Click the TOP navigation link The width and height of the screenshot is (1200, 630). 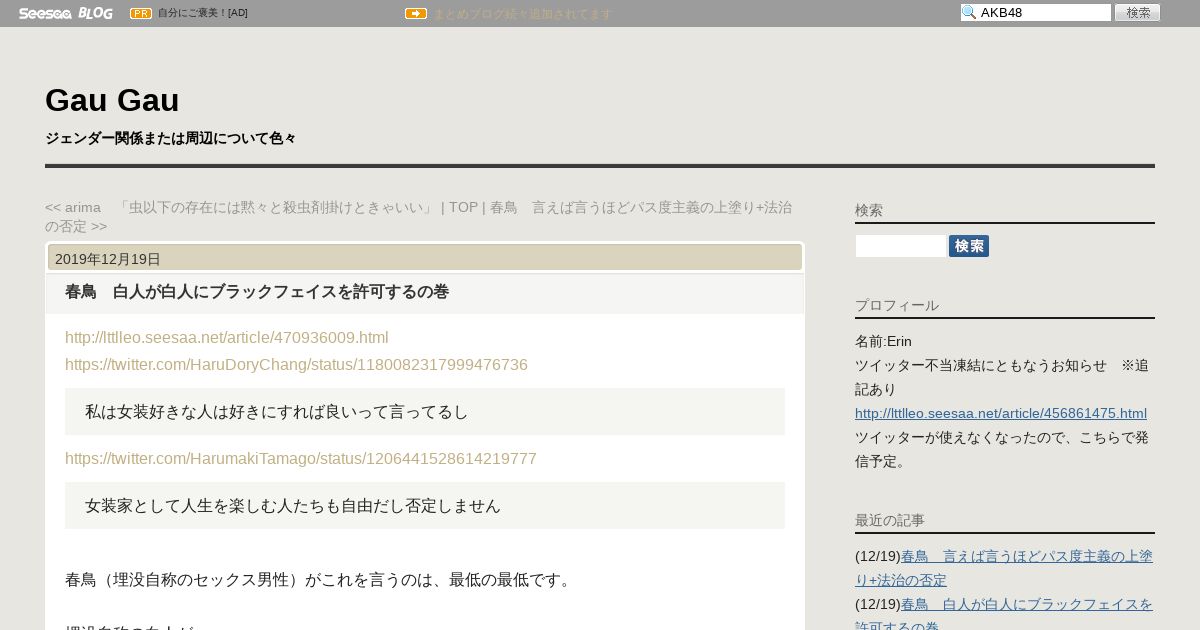coord(463,207)
